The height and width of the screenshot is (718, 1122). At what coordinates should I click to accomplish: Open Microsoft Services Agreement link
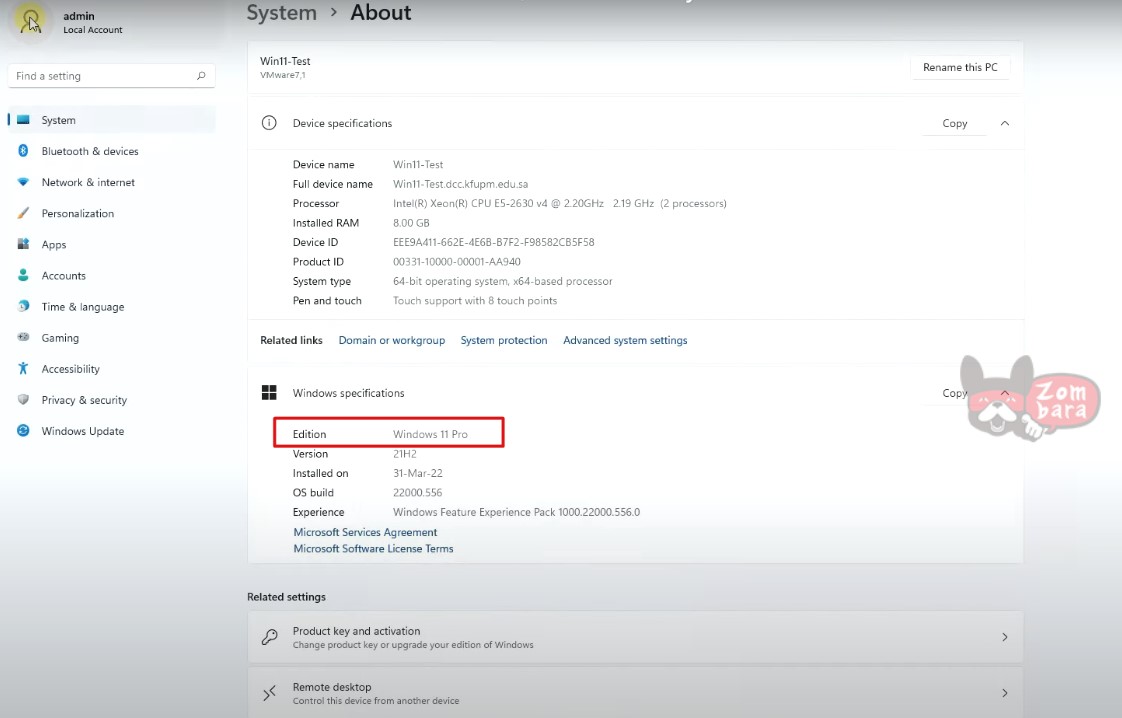[365, 532]
